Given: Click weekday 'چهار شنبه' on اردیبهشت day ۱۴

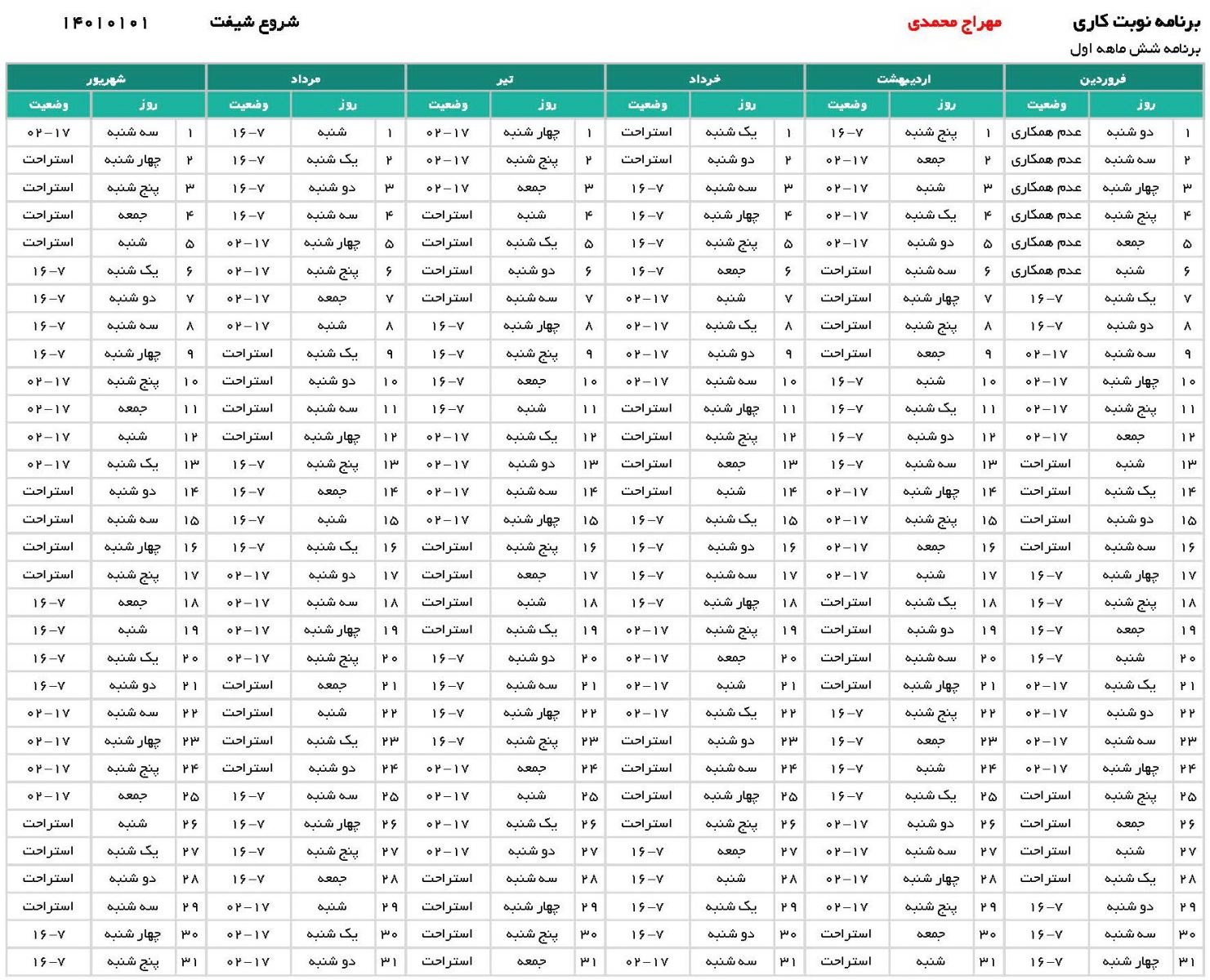Looking at the screenshot, I should (931, 492).
